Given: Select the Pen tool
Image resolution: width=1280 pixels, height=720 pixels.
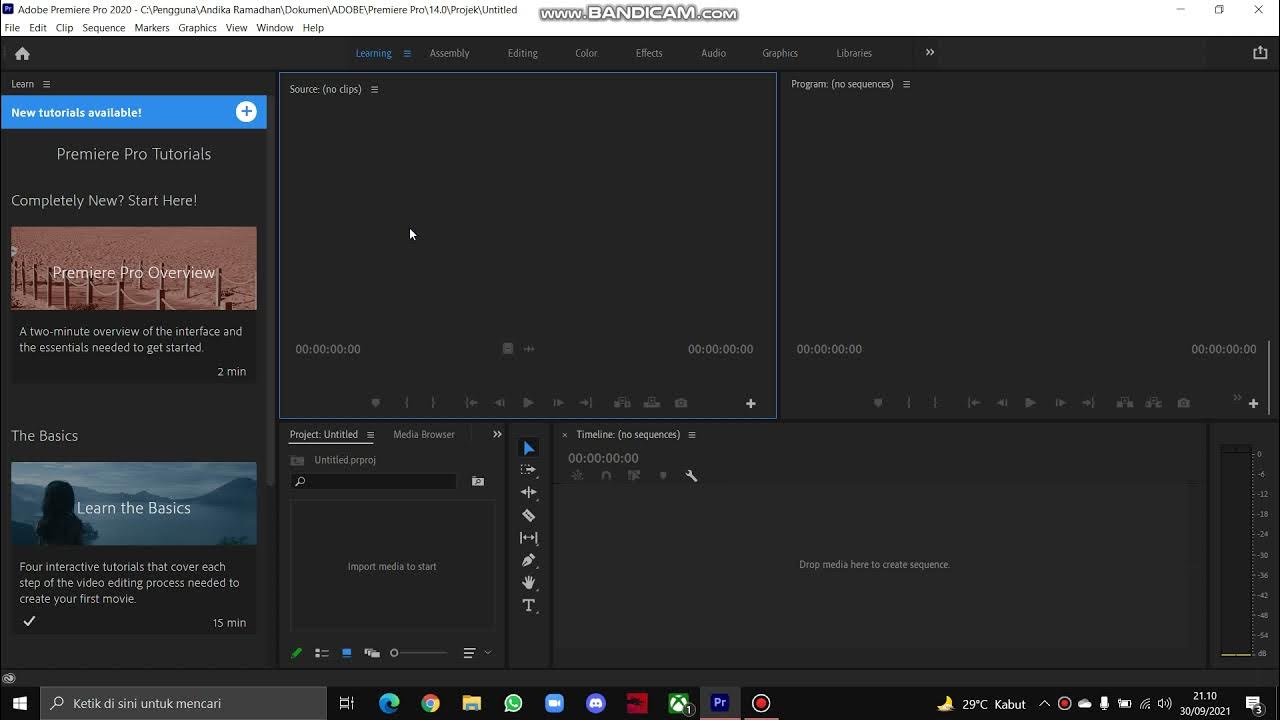Looking at the screenshot, I should [529, 560].
